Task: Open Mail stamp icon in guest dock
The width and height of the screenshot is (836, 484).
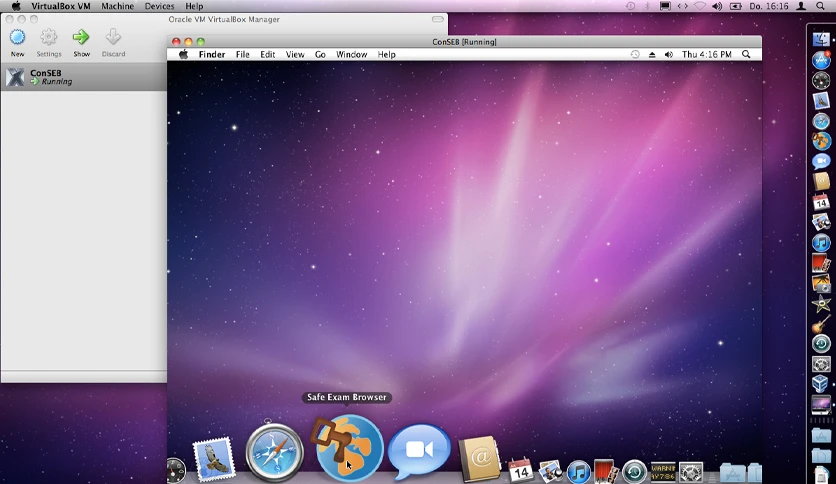Action: click(x=214, y=459)
